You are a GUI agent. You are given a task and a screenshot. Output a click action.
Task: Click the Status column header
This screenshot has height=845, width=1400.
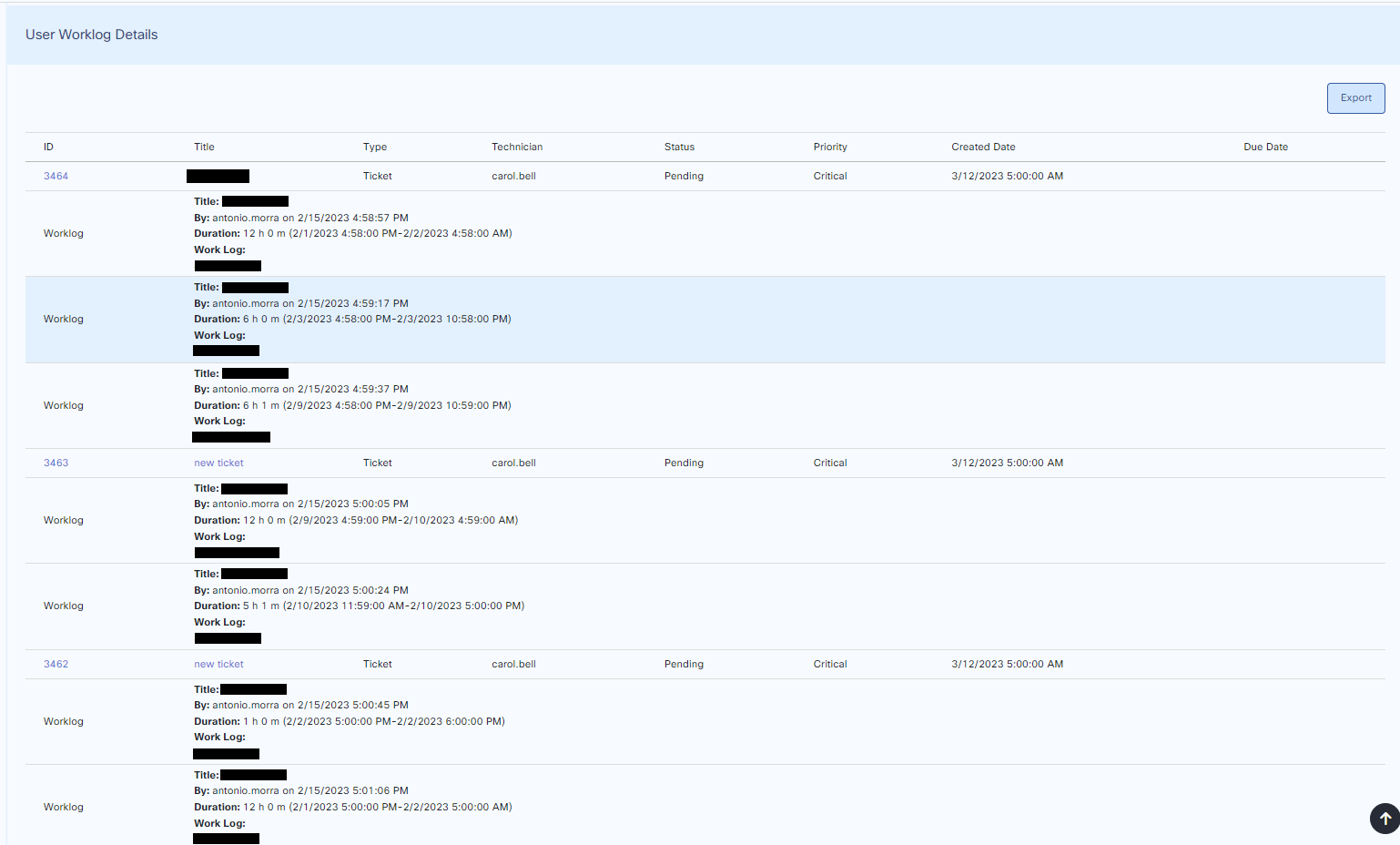(679, 148)
